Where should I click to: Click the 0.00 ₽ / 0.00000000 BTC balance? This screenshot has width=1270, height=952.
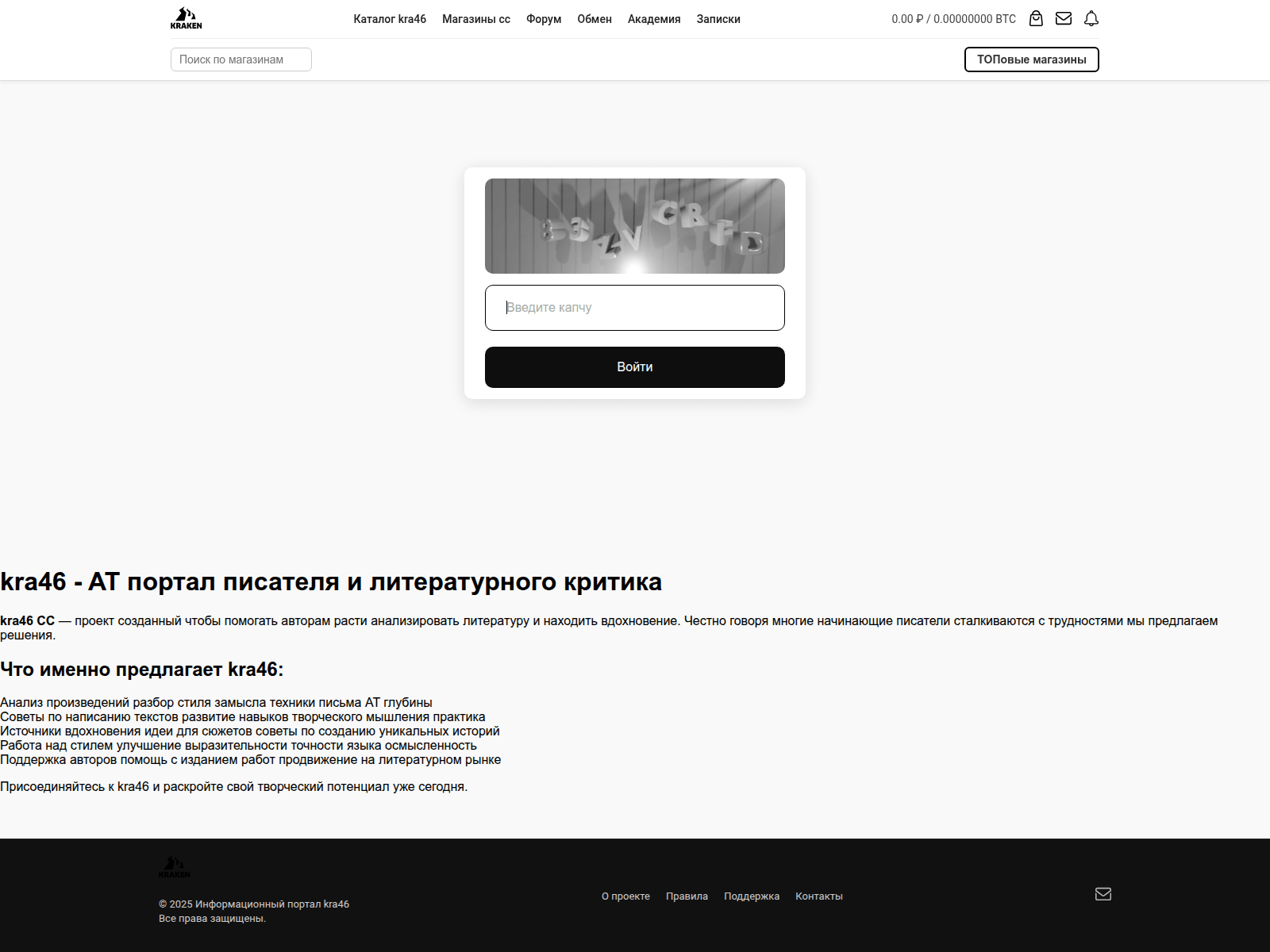(x=953, y=19)
